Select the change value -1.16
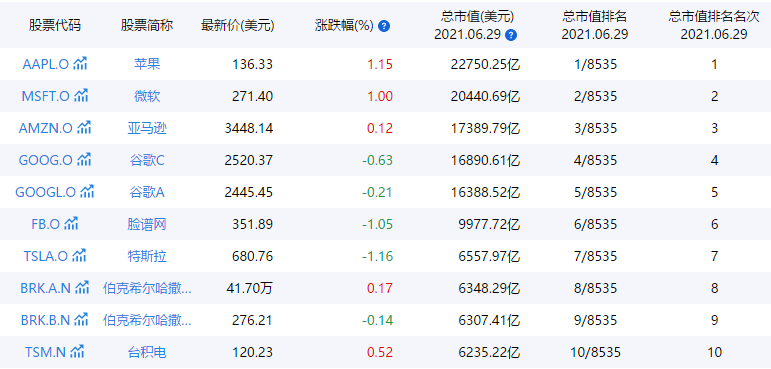 [x=378, y=256]
